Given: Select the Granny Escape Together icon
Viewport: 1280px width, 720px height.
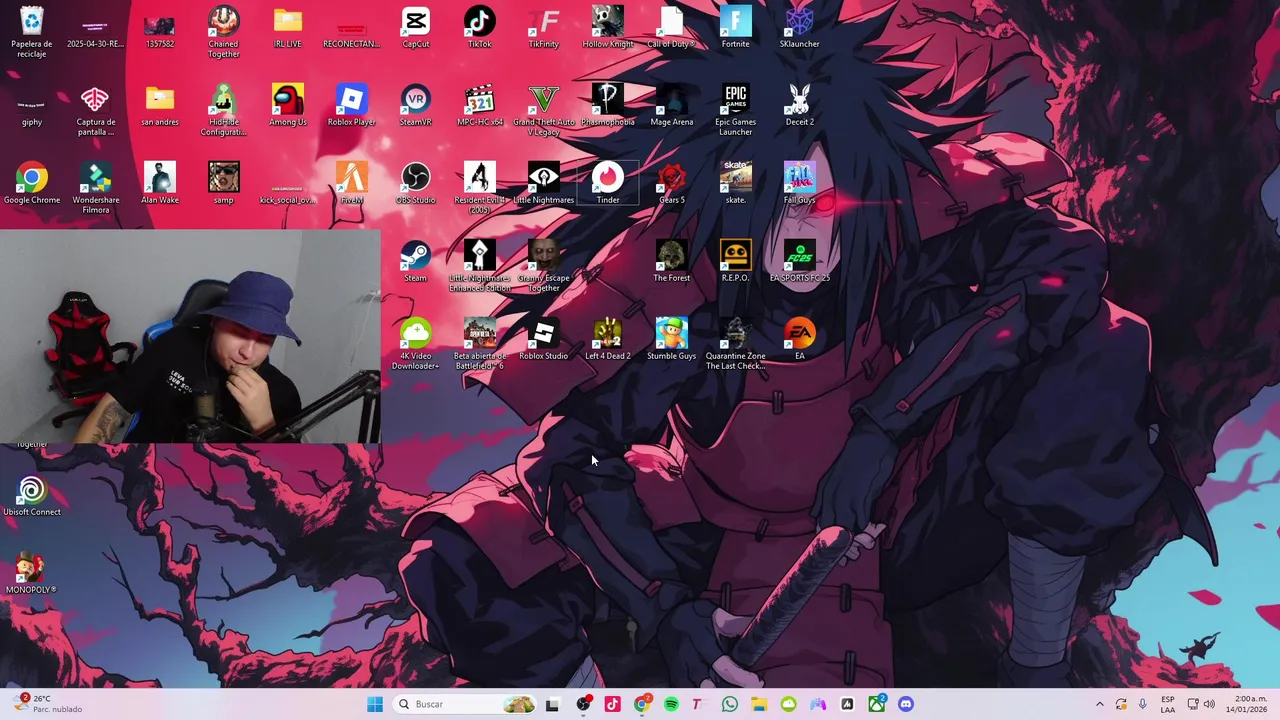Looking at the screenshot, I should (x=544, y=266).
